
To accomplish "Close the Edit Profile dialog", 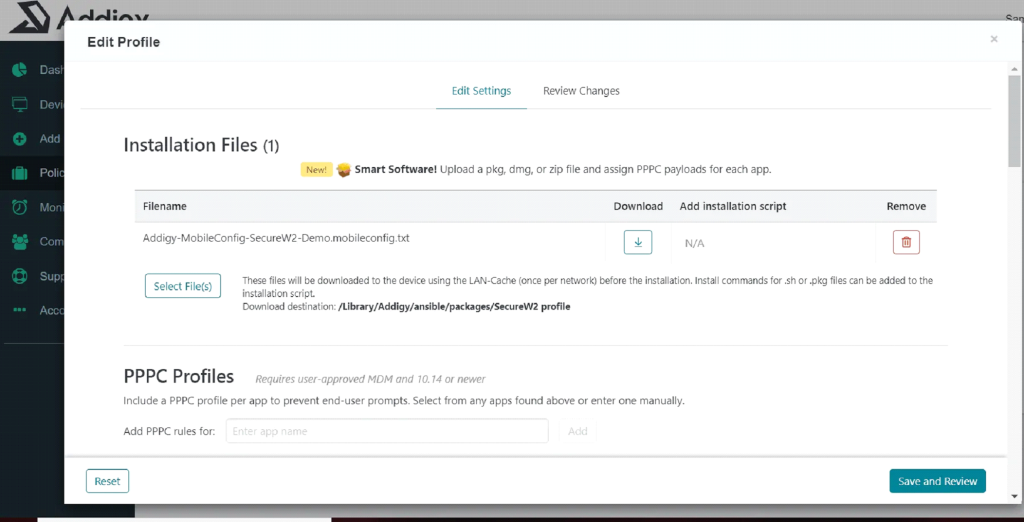I will (x=993, y=39).
